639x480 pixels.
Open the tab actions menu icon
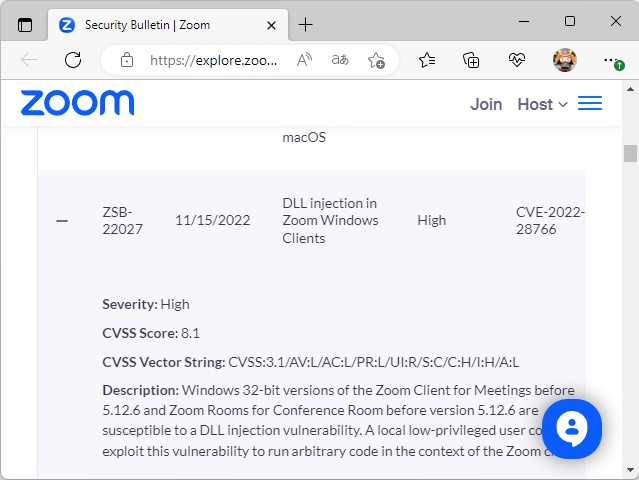pos(25,25)
